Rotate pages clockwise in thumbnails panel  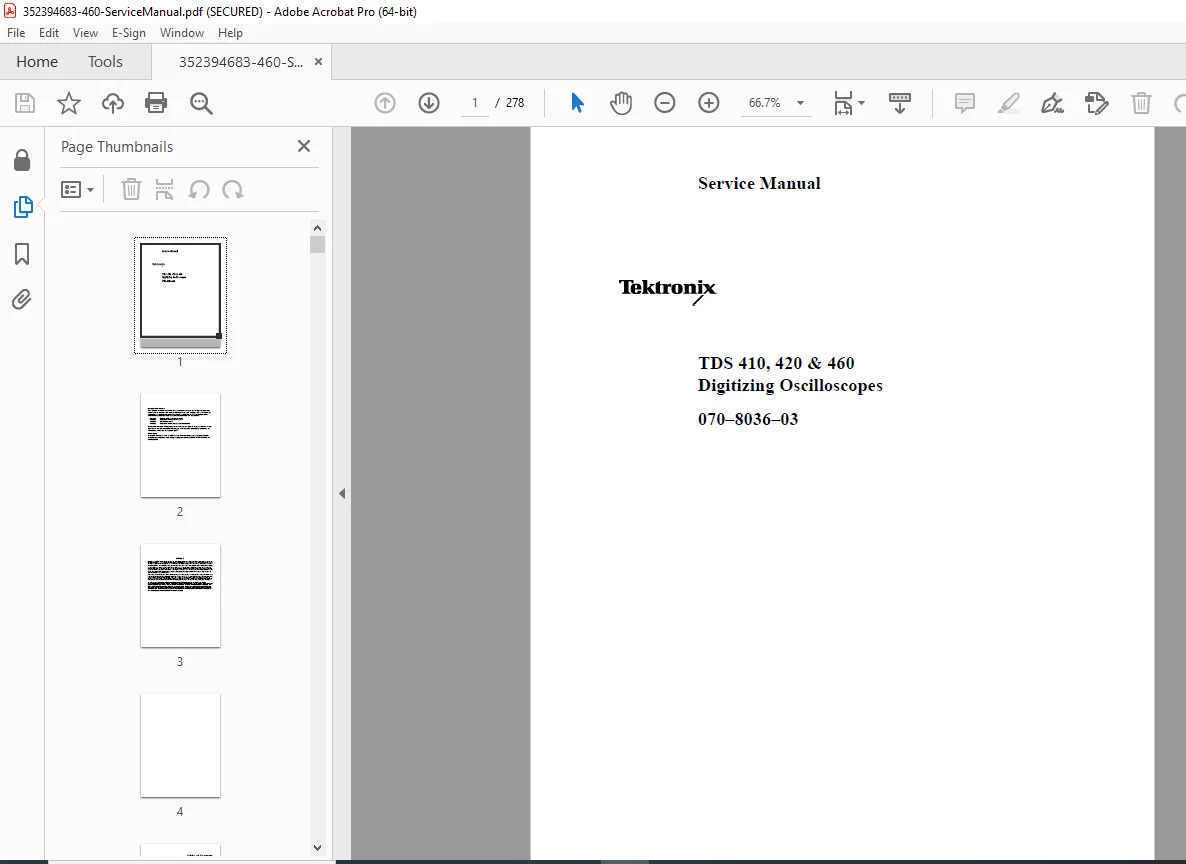point(233,189)
